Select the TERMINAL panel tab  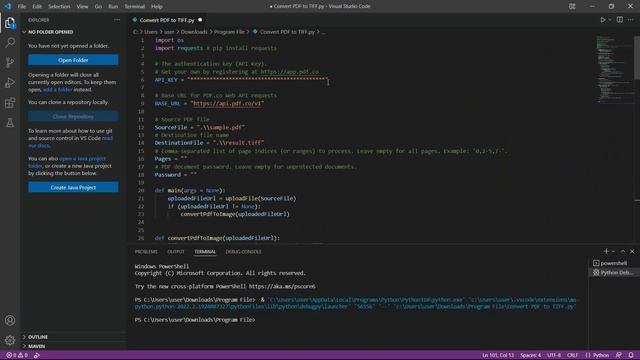point(205,251)
